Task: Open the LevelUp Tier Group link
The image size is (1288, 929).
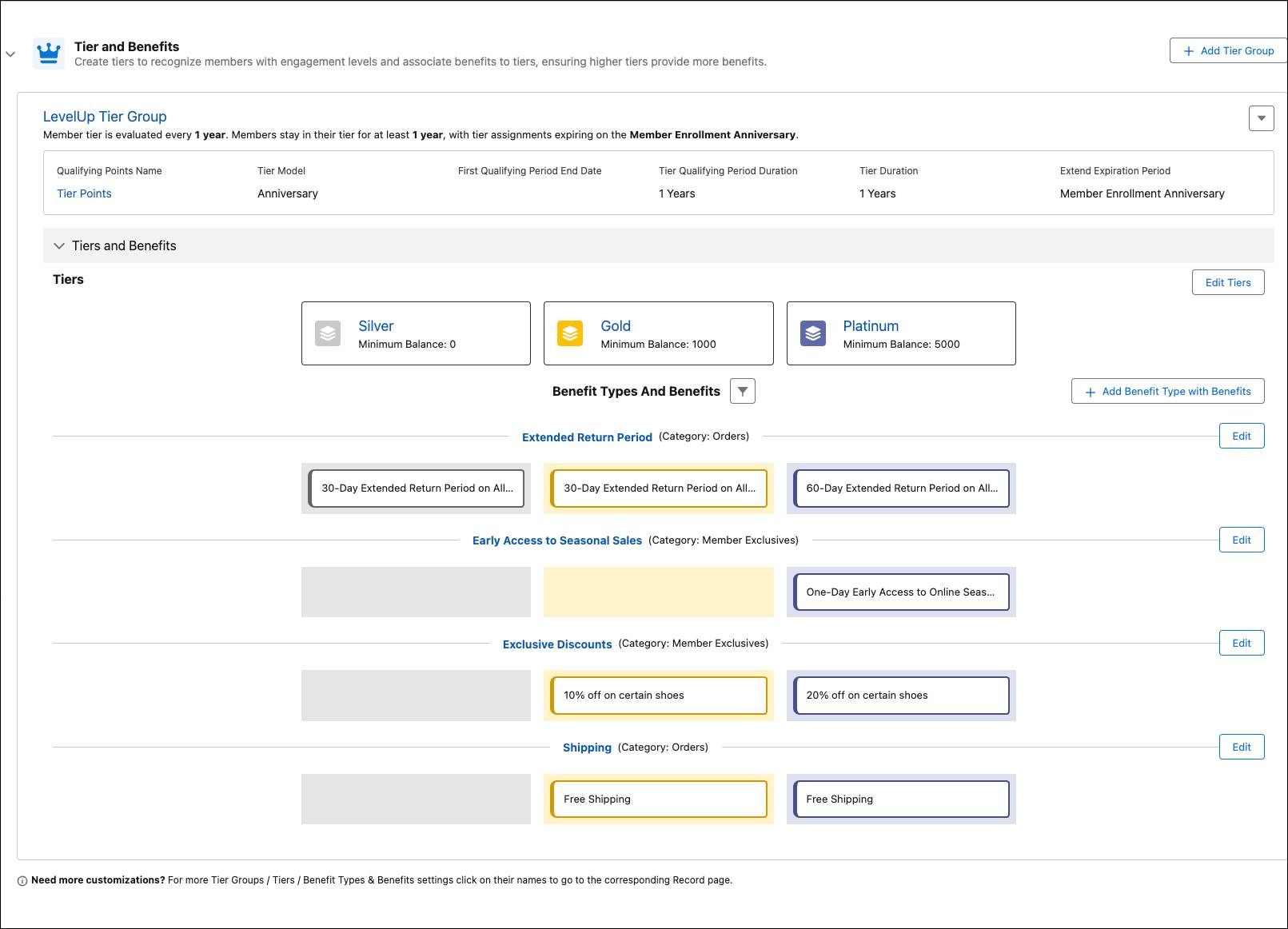Action: click(x=105, y=117)
